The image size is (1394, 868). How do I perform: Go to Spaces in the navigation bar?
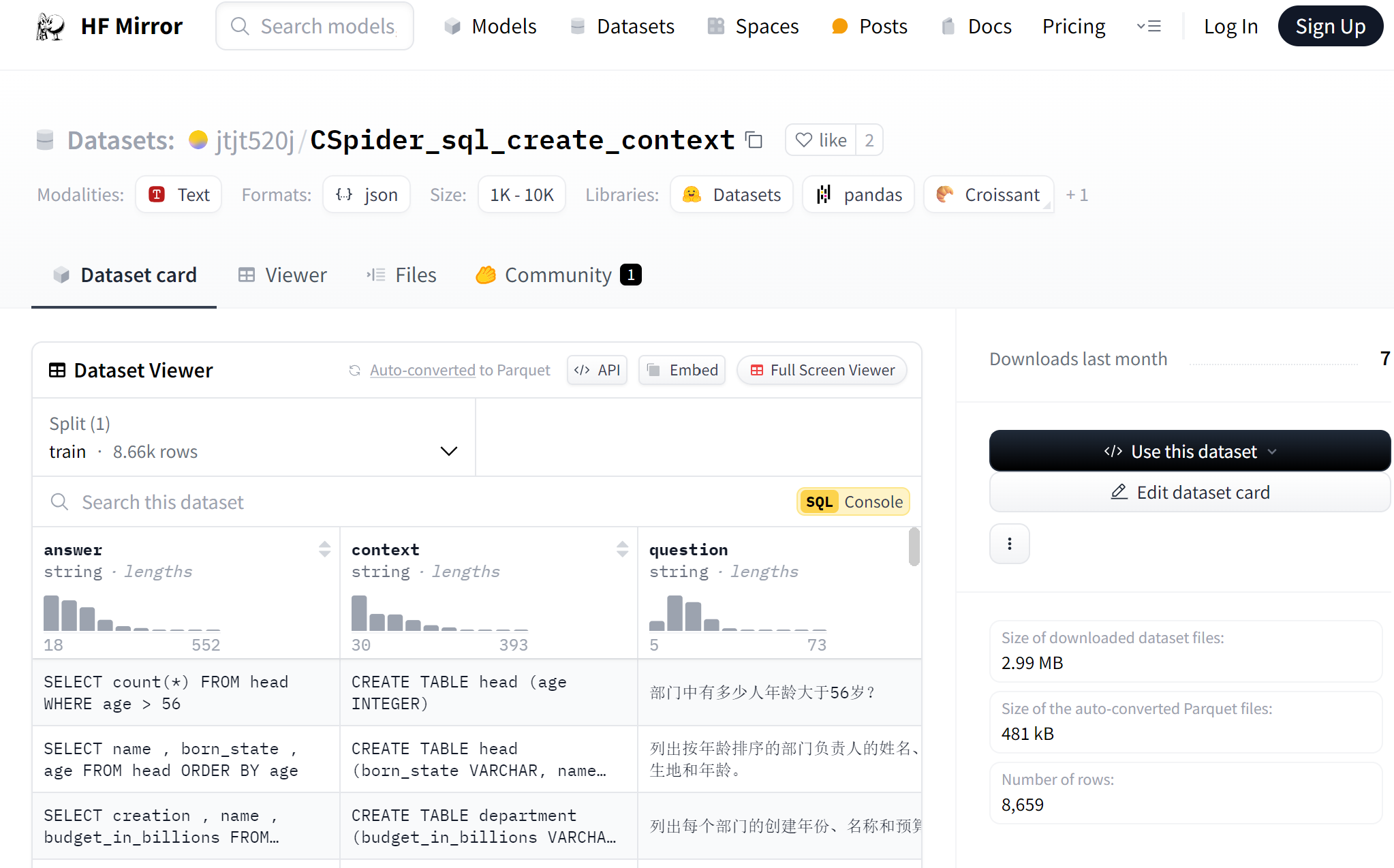(753, 27)
